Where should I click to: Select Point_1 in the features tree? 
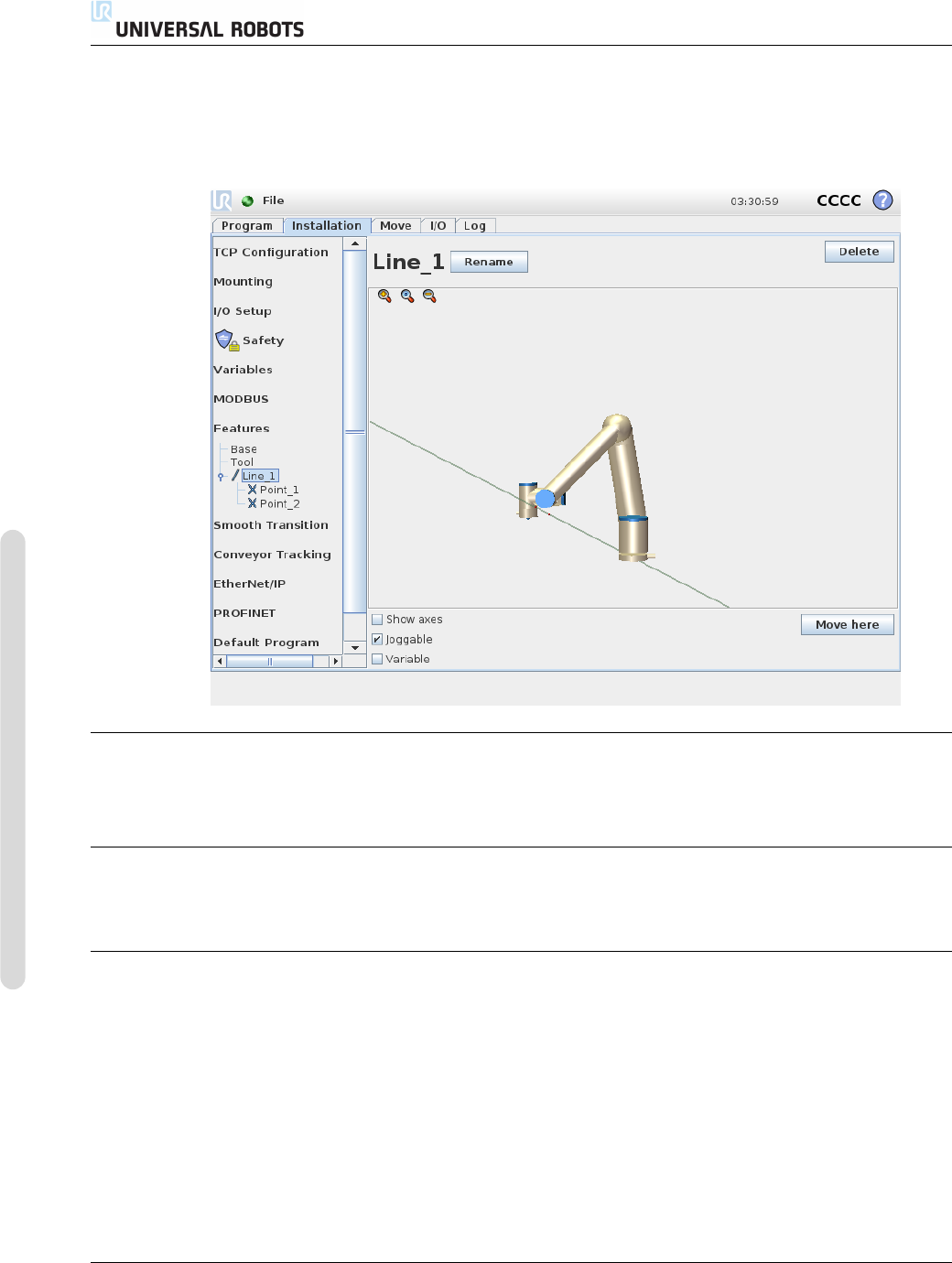279,490
